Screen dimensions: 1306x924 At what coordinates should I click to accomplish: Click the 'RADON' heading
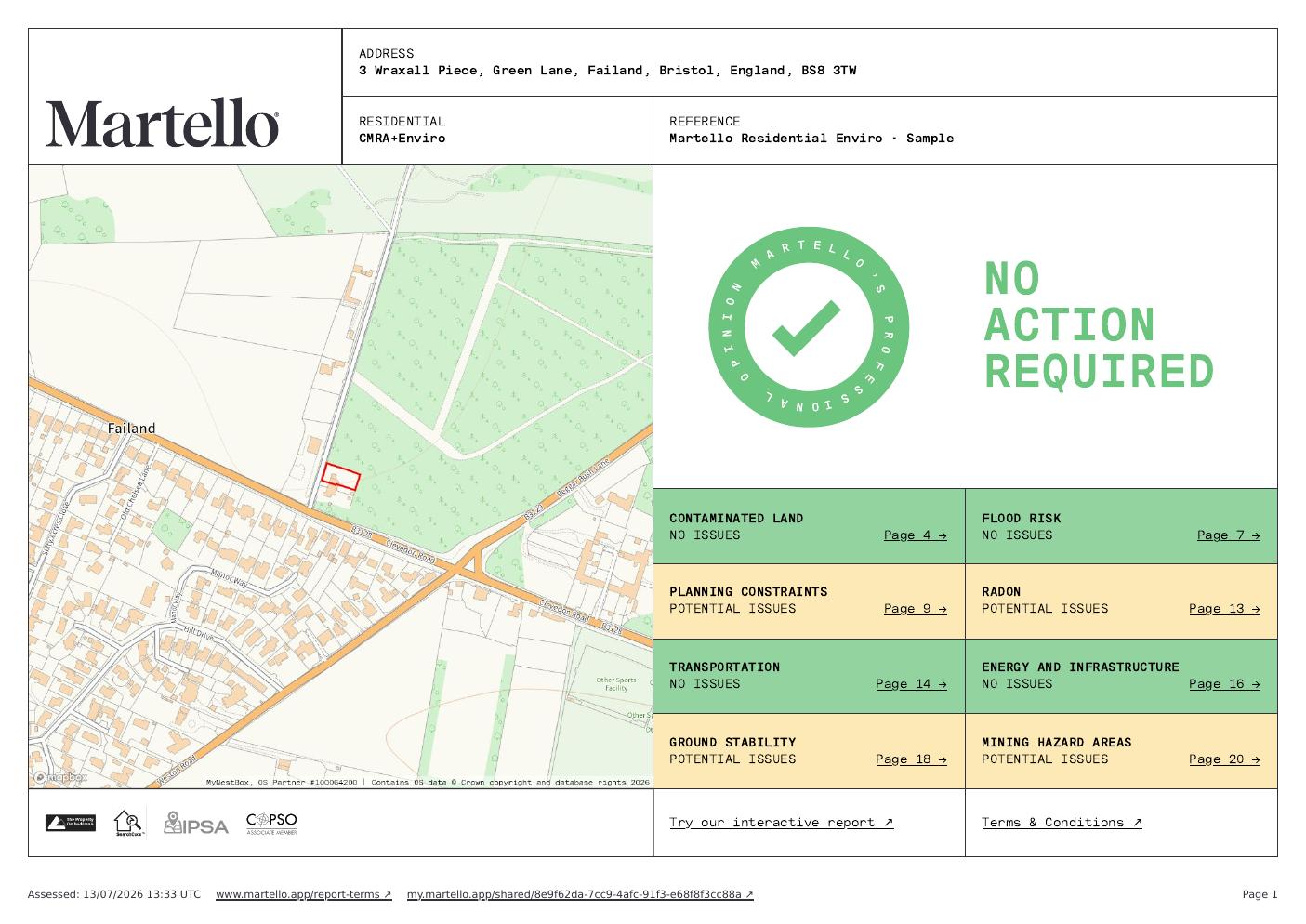(x=1001, y=591)
